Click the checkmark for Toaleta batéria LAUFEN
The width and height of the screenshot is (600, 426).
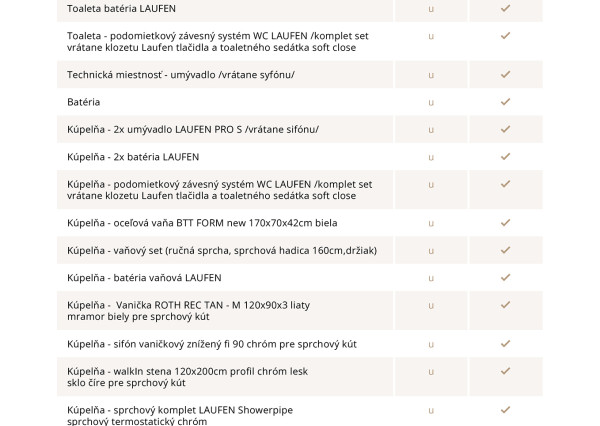coord(505,8)
